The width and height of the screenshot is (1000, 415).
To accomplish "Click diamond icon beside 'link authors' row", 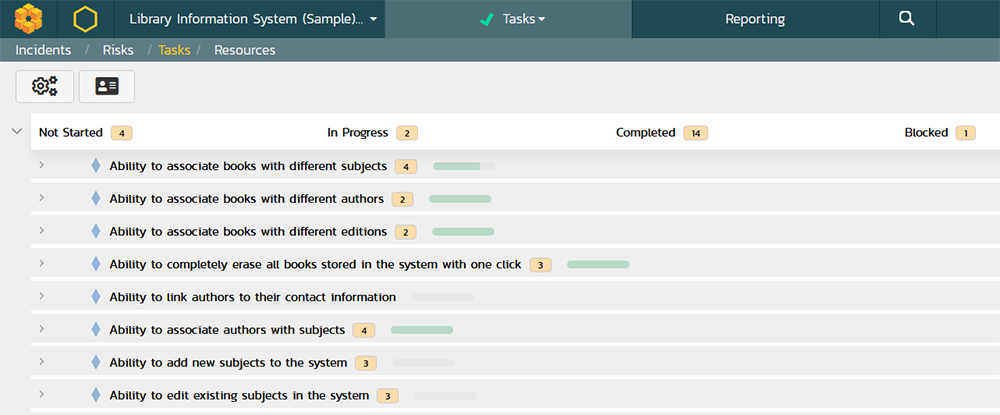I will tap(96, 297).
